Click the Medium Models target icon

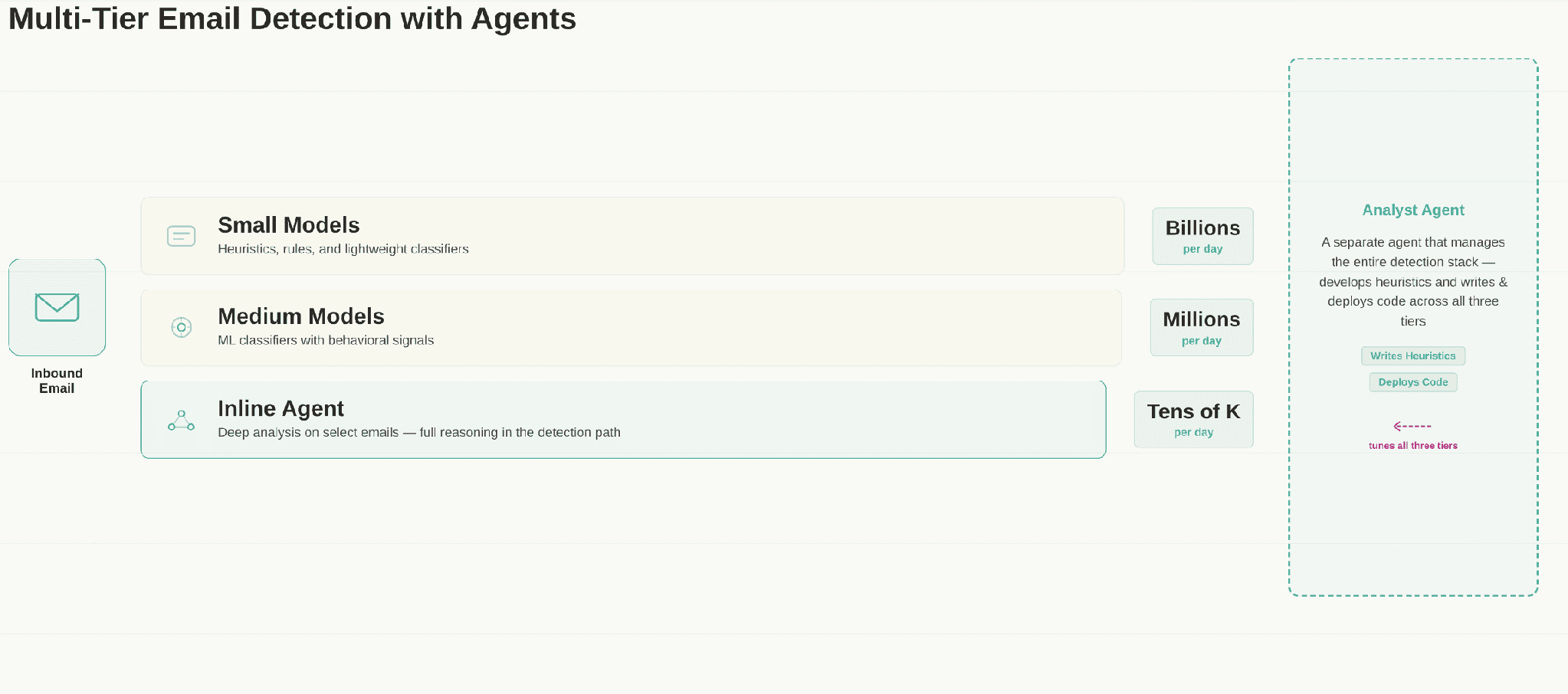(181, 327)
